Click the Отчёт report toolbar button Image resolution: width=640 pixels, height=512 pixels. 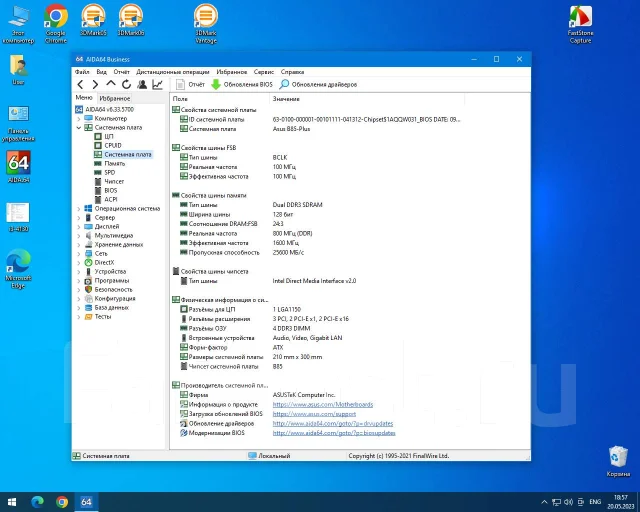pos(190,85)
